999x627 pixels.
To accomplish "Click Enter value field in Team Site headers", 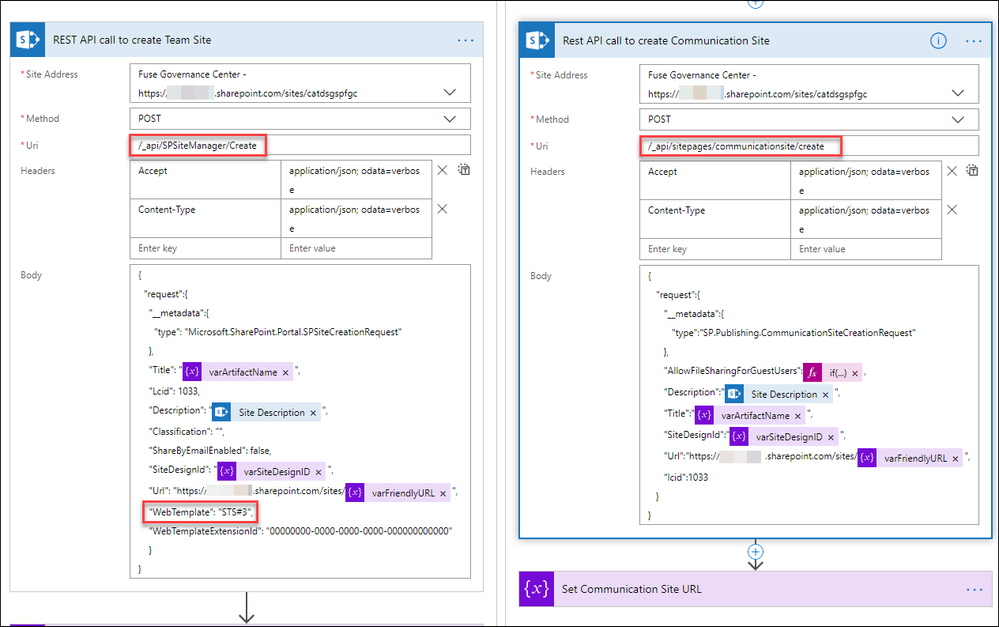I will click(x=356, y=249).
